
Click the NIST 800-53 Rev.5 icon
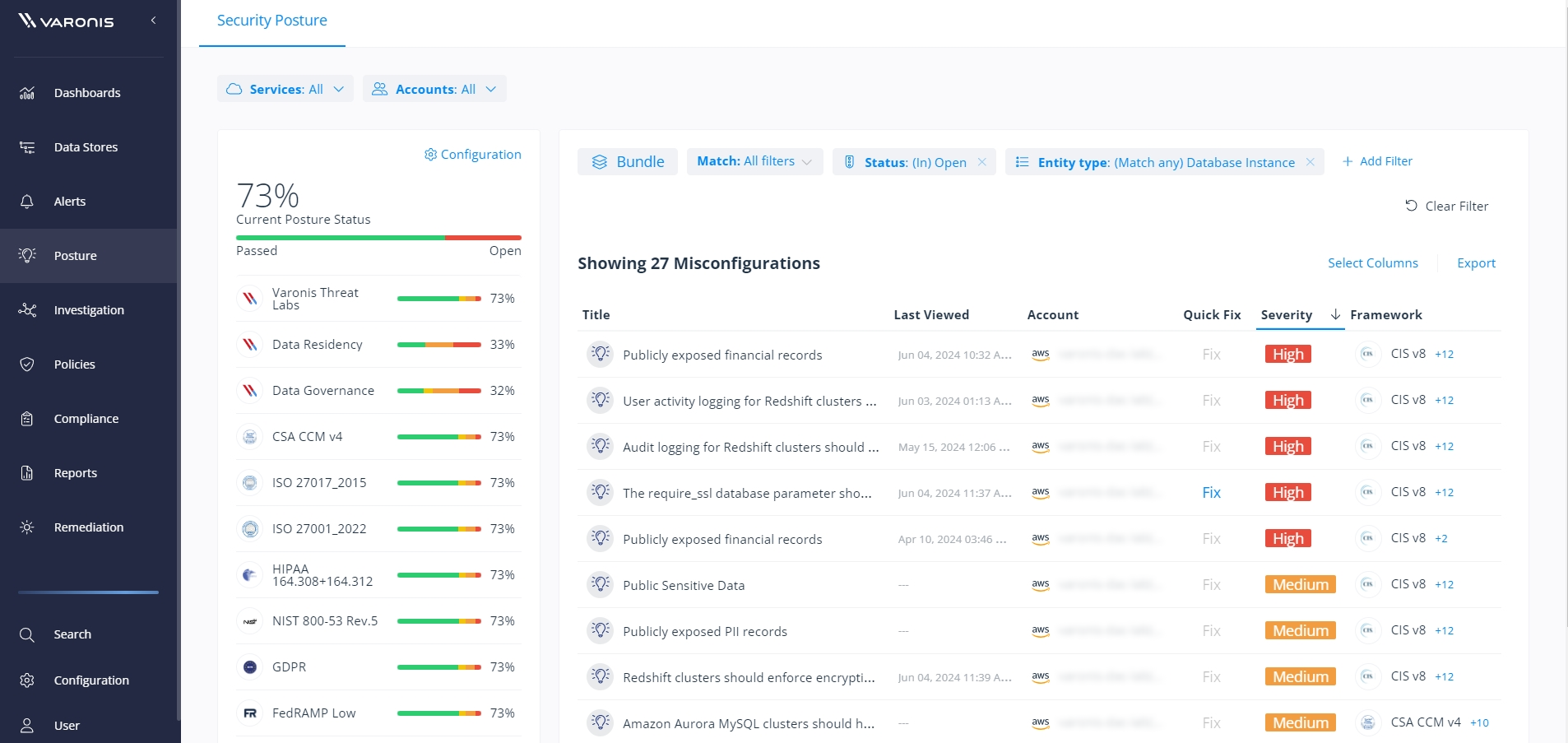250,621
